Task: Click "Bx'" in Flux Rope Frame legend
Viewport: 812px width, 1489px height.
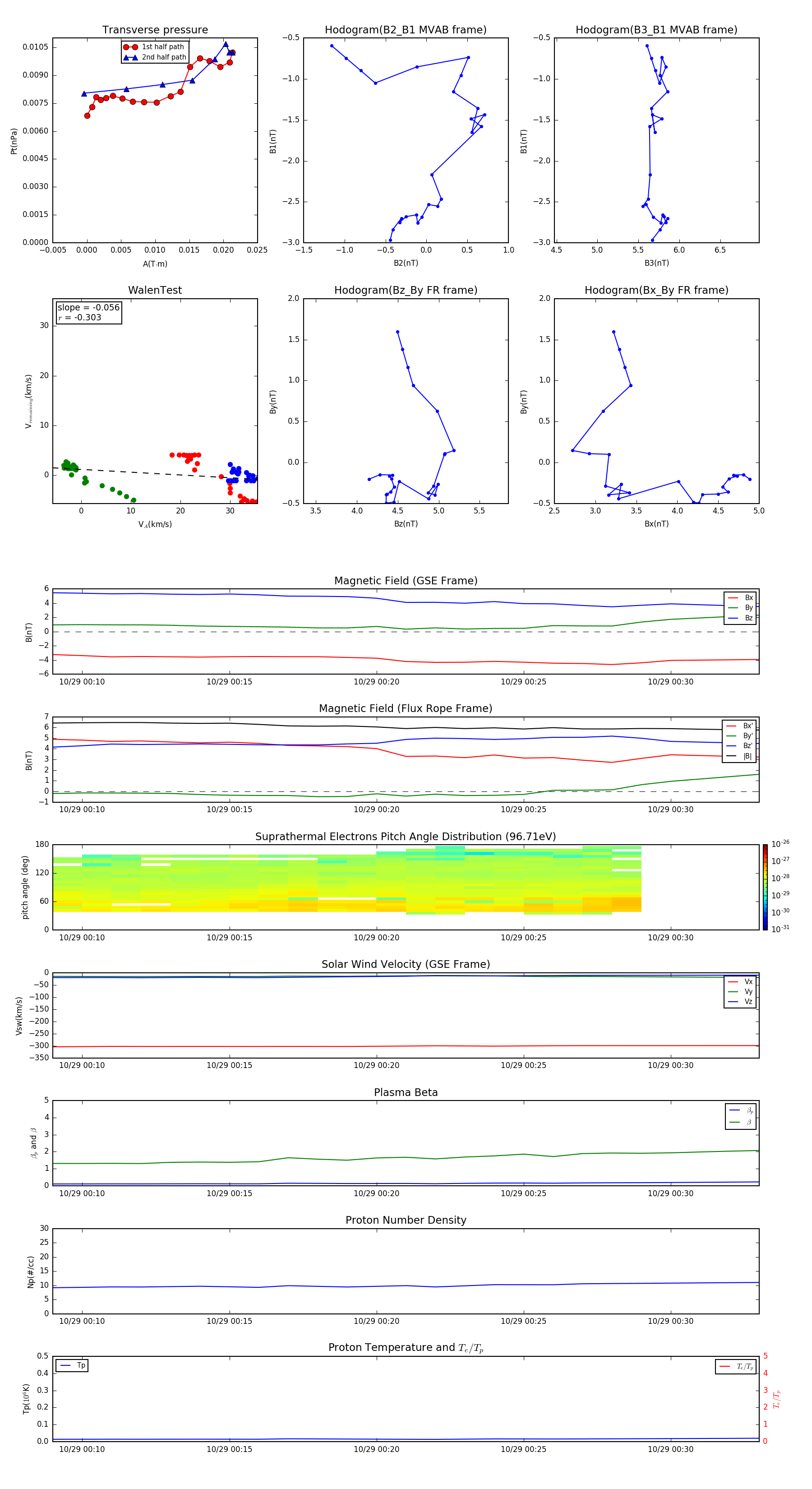Action: click(x=748, y=726)
